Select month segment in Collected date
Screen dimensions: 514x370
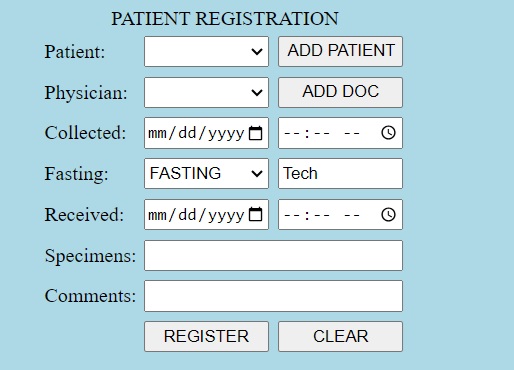(157, 133)
